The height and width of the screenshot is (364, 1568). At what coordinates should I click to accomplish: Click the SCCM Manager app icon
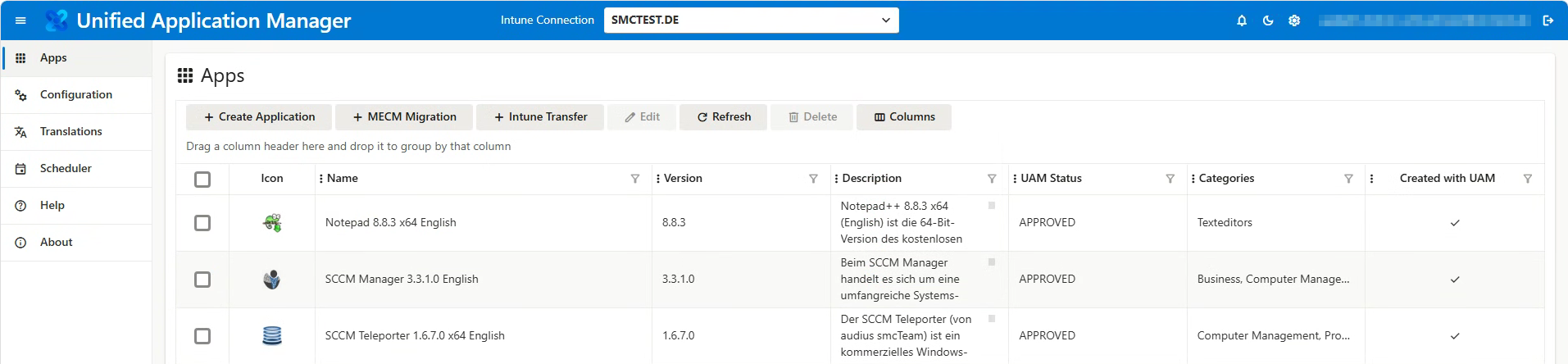[272, 279]
